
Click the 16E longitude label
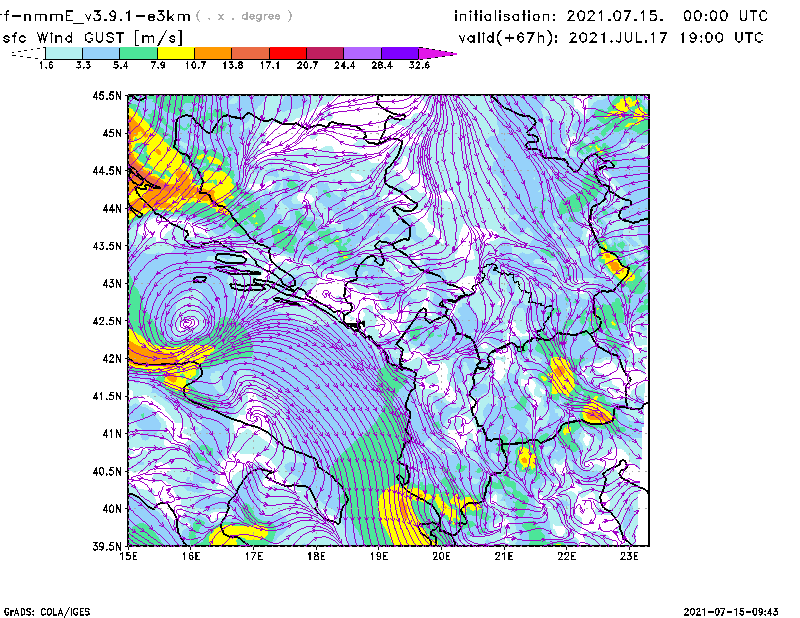pos(191,556)
